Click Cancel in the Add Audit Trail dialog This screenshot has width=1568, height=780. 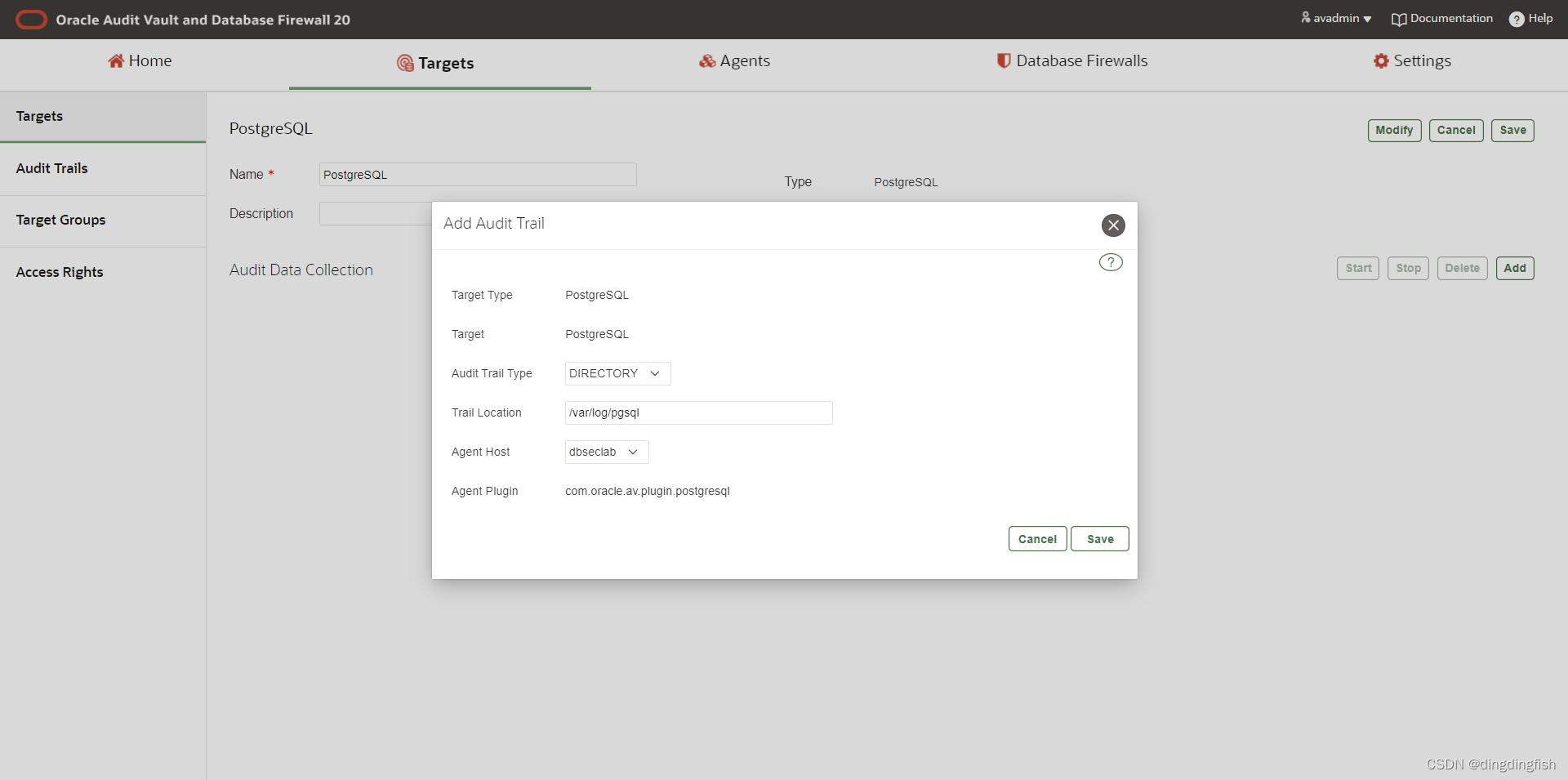[1037, 539]
